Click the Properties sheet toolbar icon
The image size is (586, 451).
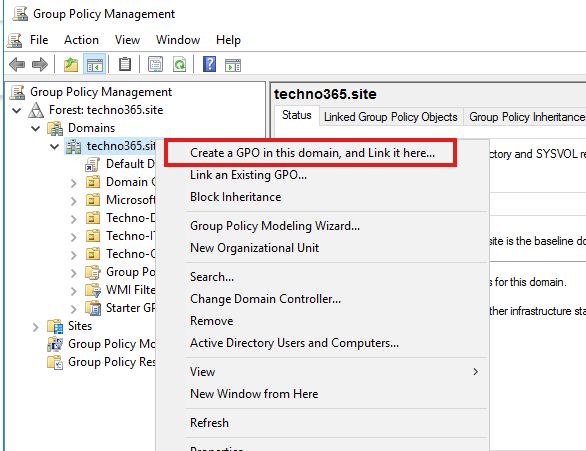pyautogui.click(x=155, y=64)
